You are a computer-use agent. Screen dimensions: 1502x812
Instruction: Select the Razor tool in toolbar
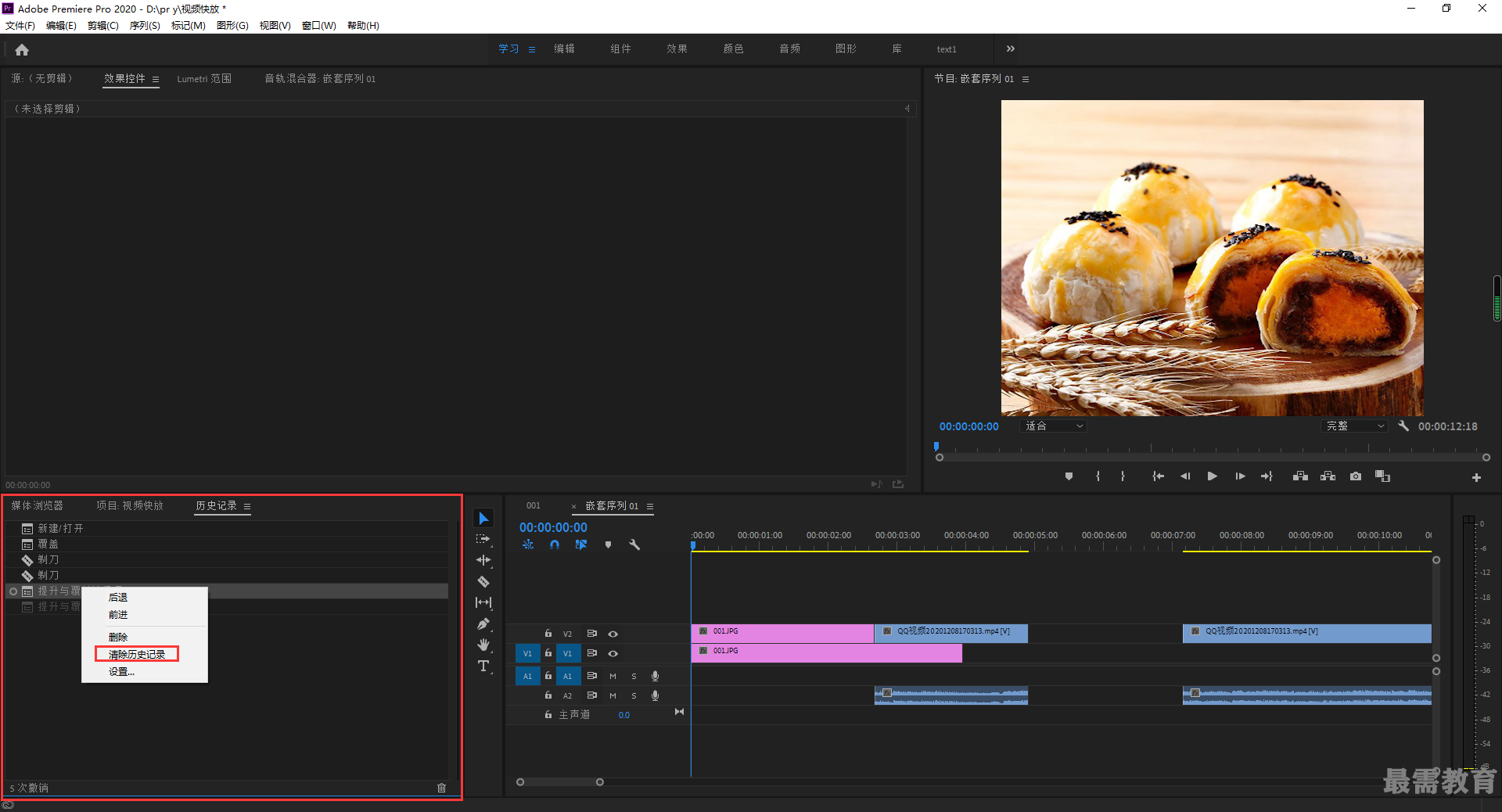point(483,581)
